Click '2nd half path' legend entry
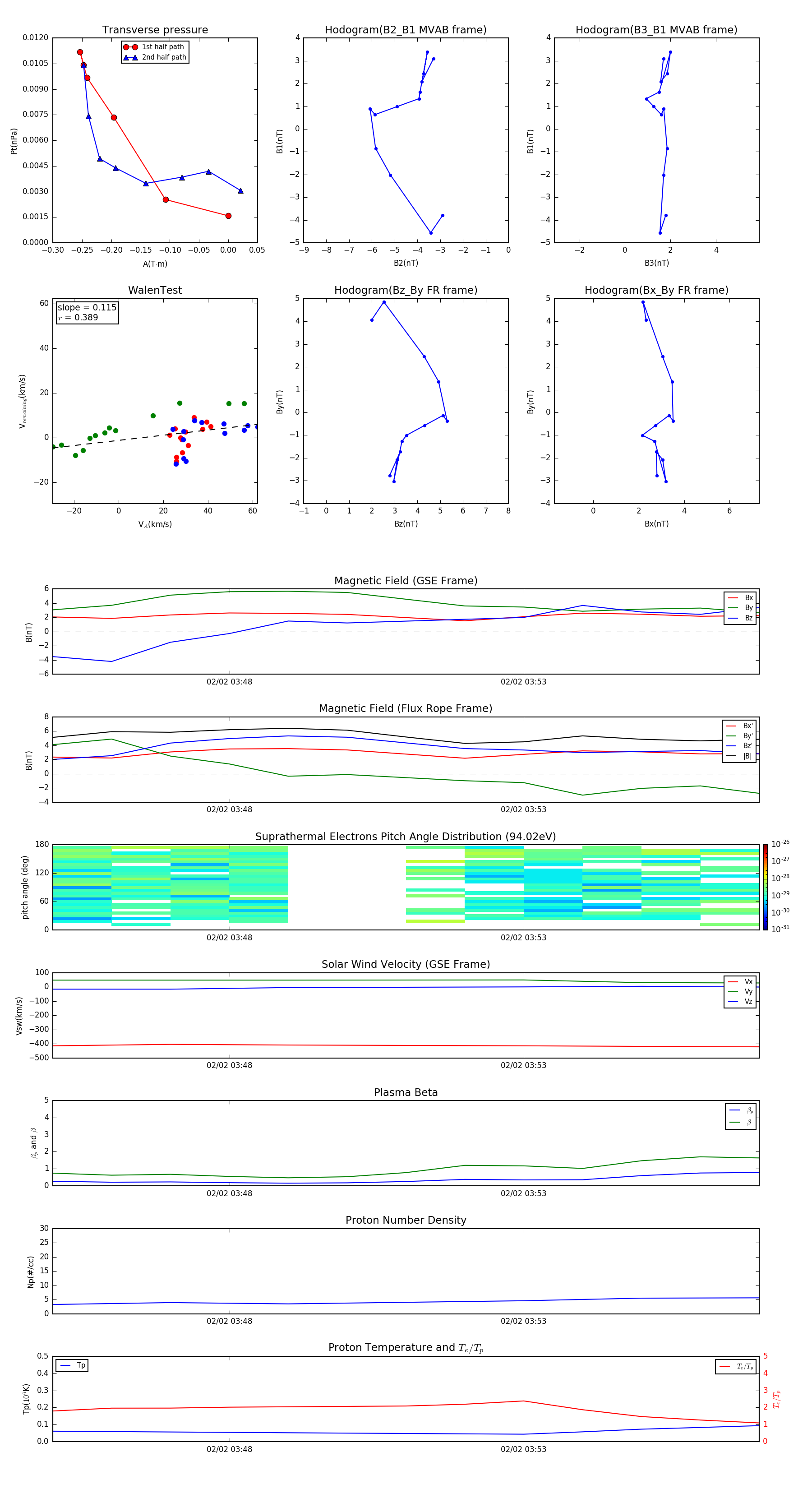Viewport: 812px width, 1489px height. [154, 57]
